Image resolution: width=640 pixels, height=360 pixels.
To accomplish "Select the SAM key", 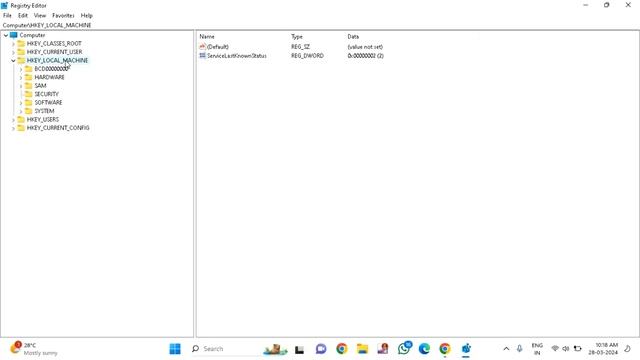I will [40, 86].
